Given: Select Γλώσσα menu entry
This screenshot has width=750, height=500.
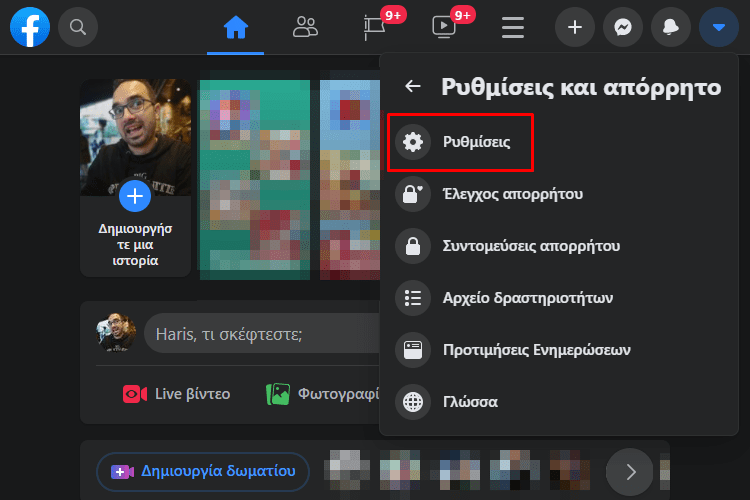Looking at the screenshot, I should pos(558,402).
